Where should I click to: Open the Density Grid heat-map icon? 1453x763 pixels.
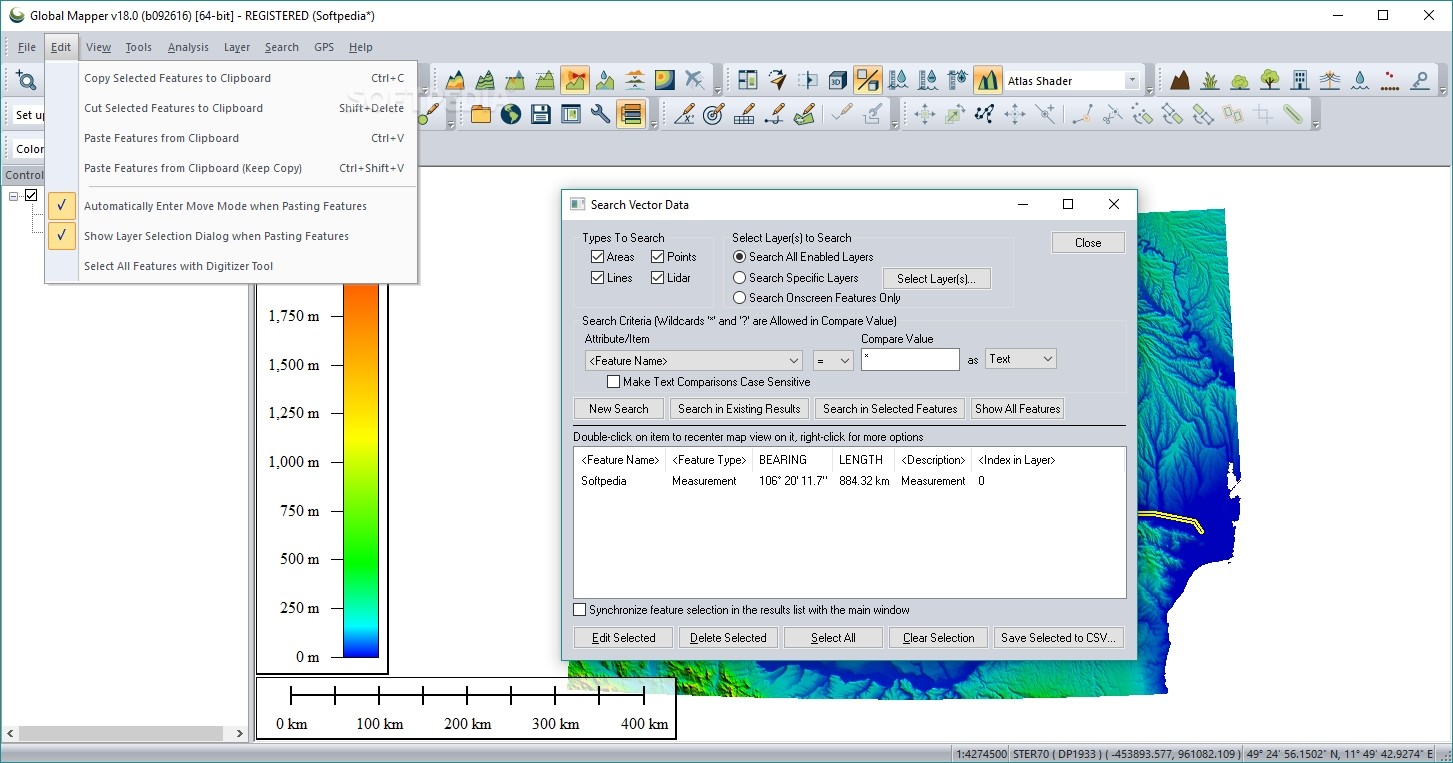point(665,80)
